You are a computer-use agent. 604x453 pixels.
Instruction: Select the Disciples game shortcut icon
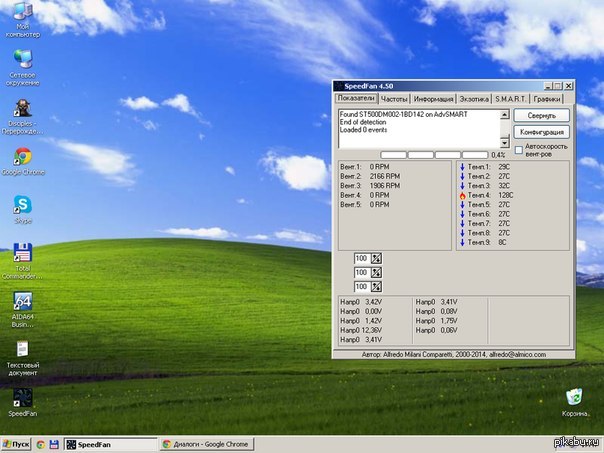(23, 116)
